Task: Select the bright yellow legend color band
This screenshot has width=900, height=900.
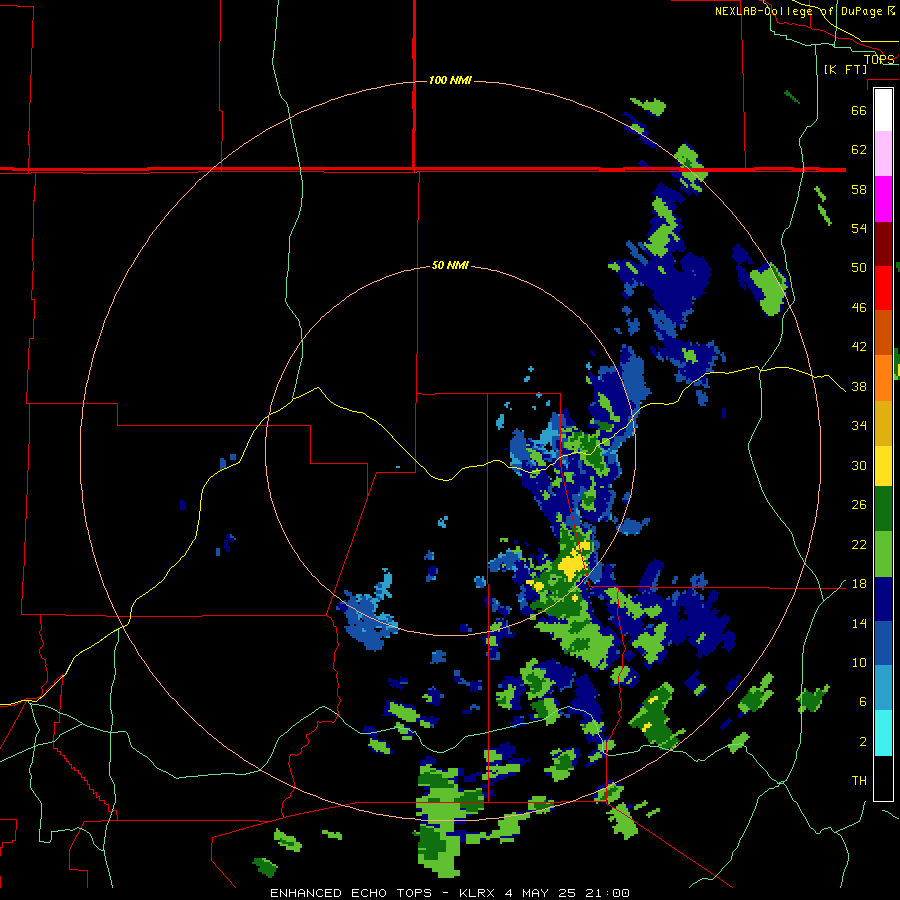Action: click(x=883, y=466)
